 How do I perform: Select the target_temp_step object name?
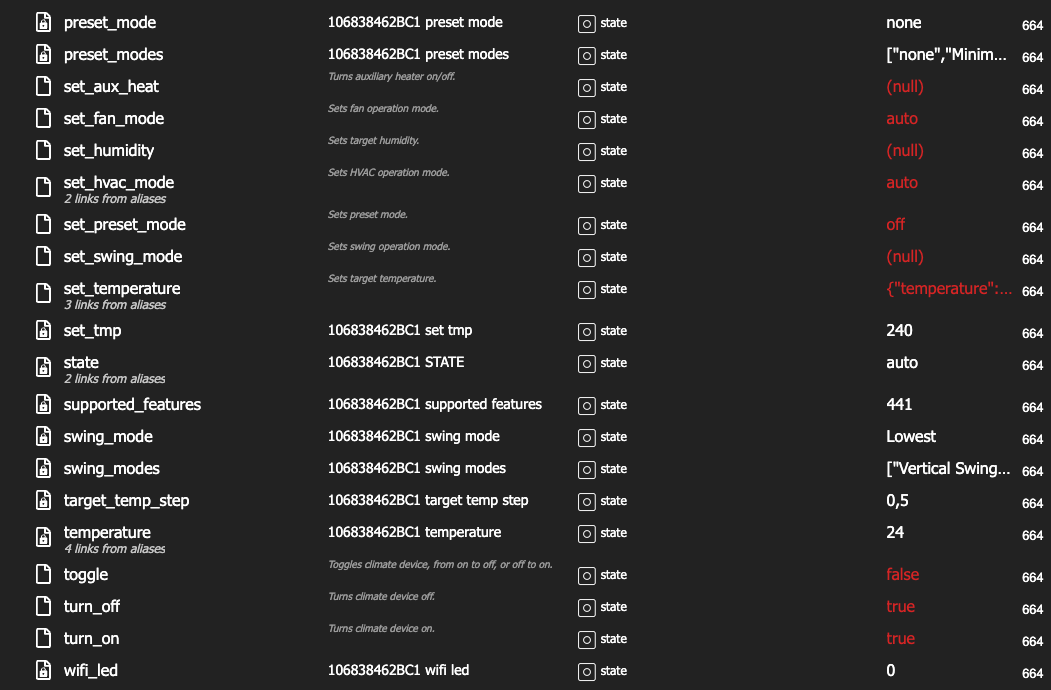click(x=126, y=501)
